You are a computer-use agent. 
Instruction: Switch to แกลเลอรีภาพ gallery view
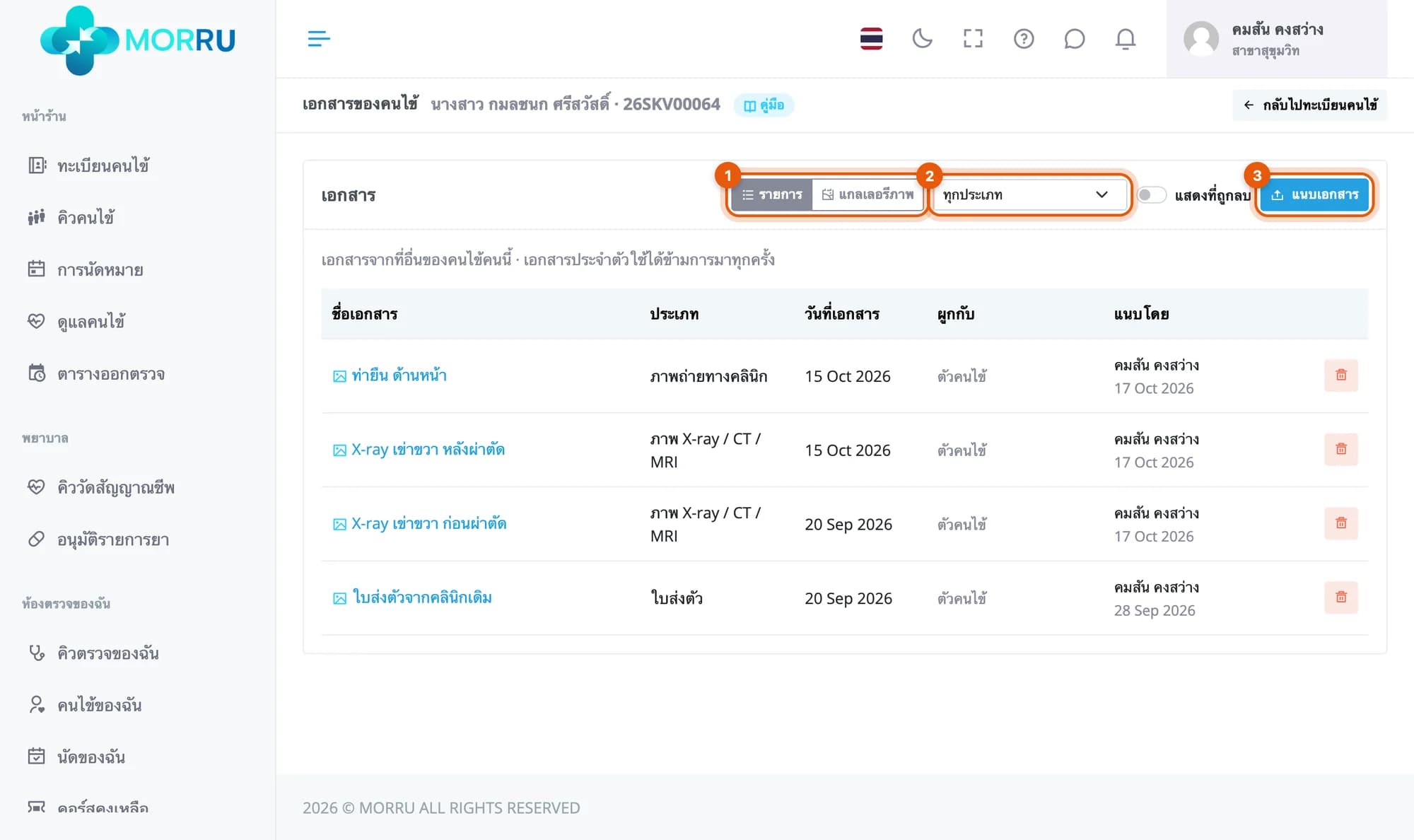tap(868, 194)
